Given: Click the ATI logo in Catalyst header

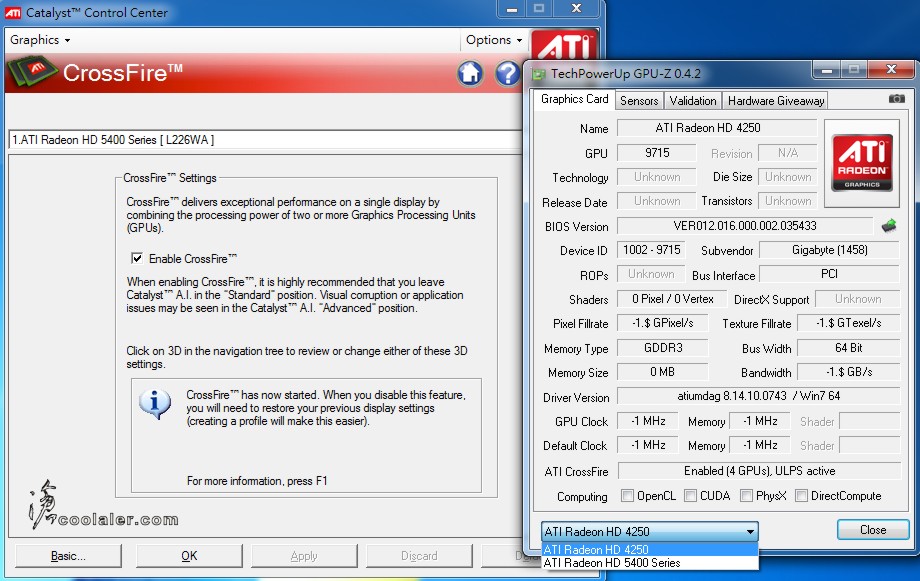Looking at the screenshot, I should point(564,45).
